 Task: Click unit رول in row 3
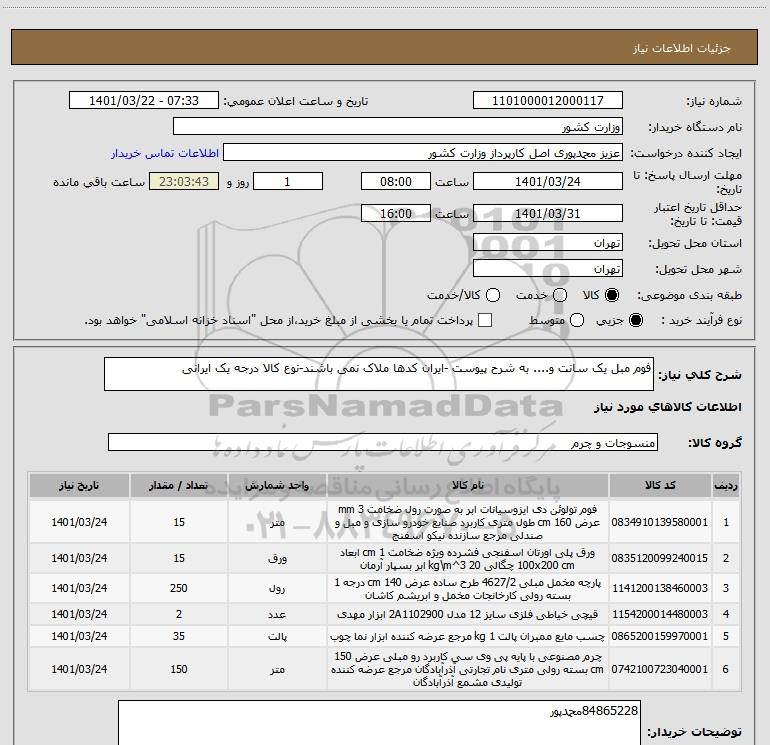pyautogui.click(x=277, y=588)
